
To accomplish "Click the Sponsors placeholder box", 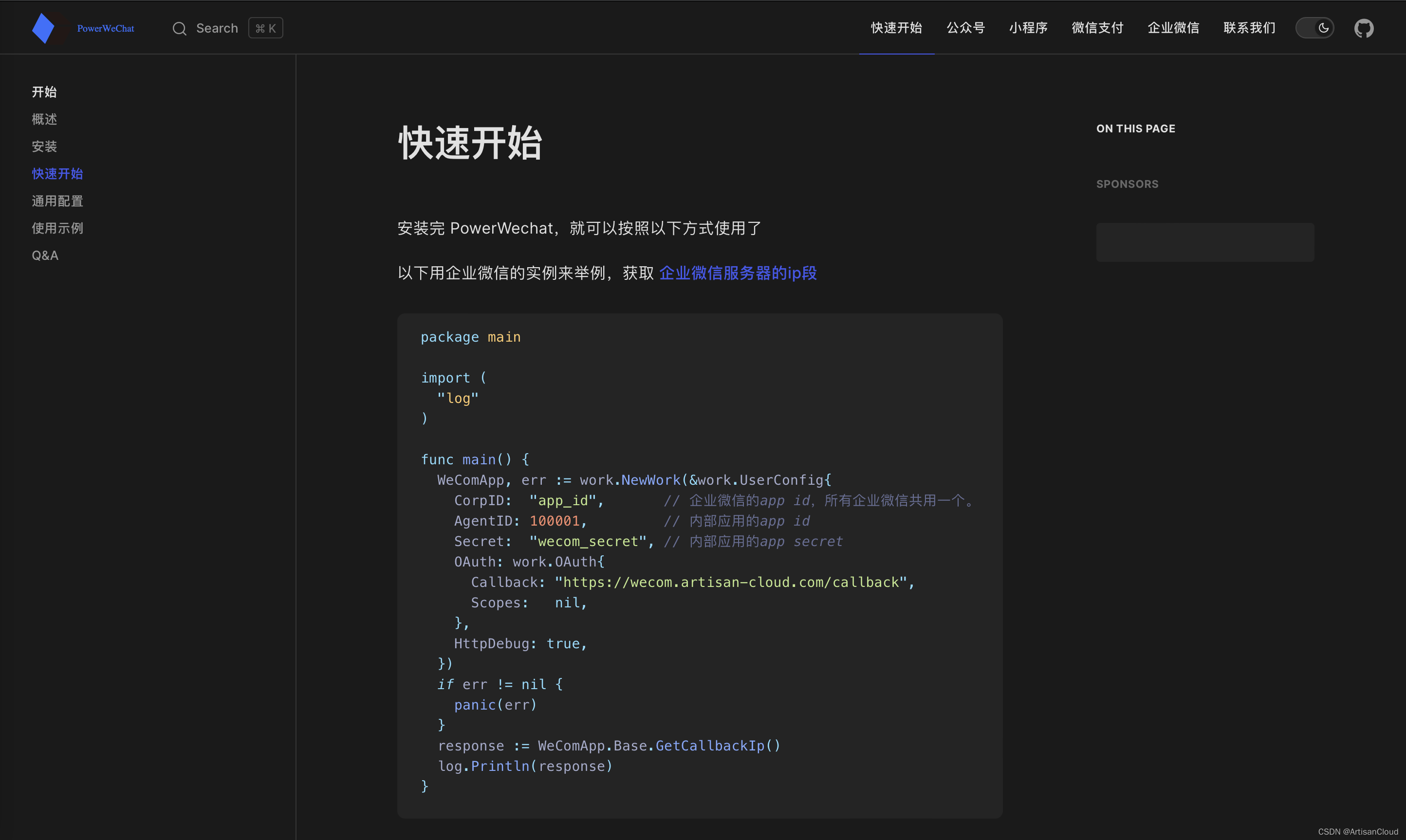I will pos(1204,242).
